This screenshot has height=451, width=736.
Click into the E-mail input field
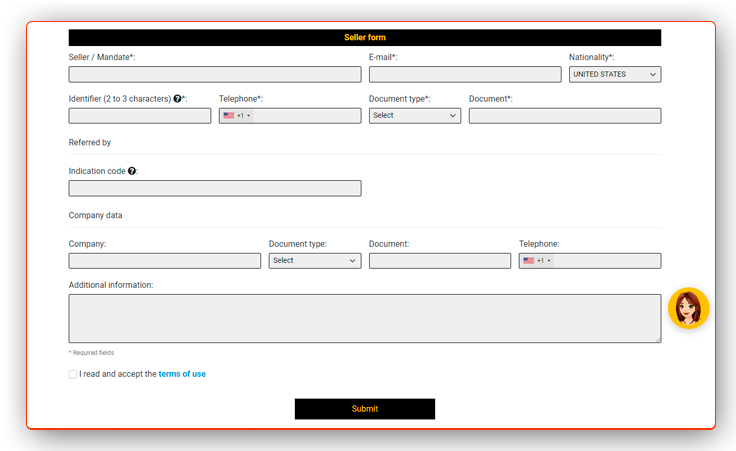(x=465, y=74)
